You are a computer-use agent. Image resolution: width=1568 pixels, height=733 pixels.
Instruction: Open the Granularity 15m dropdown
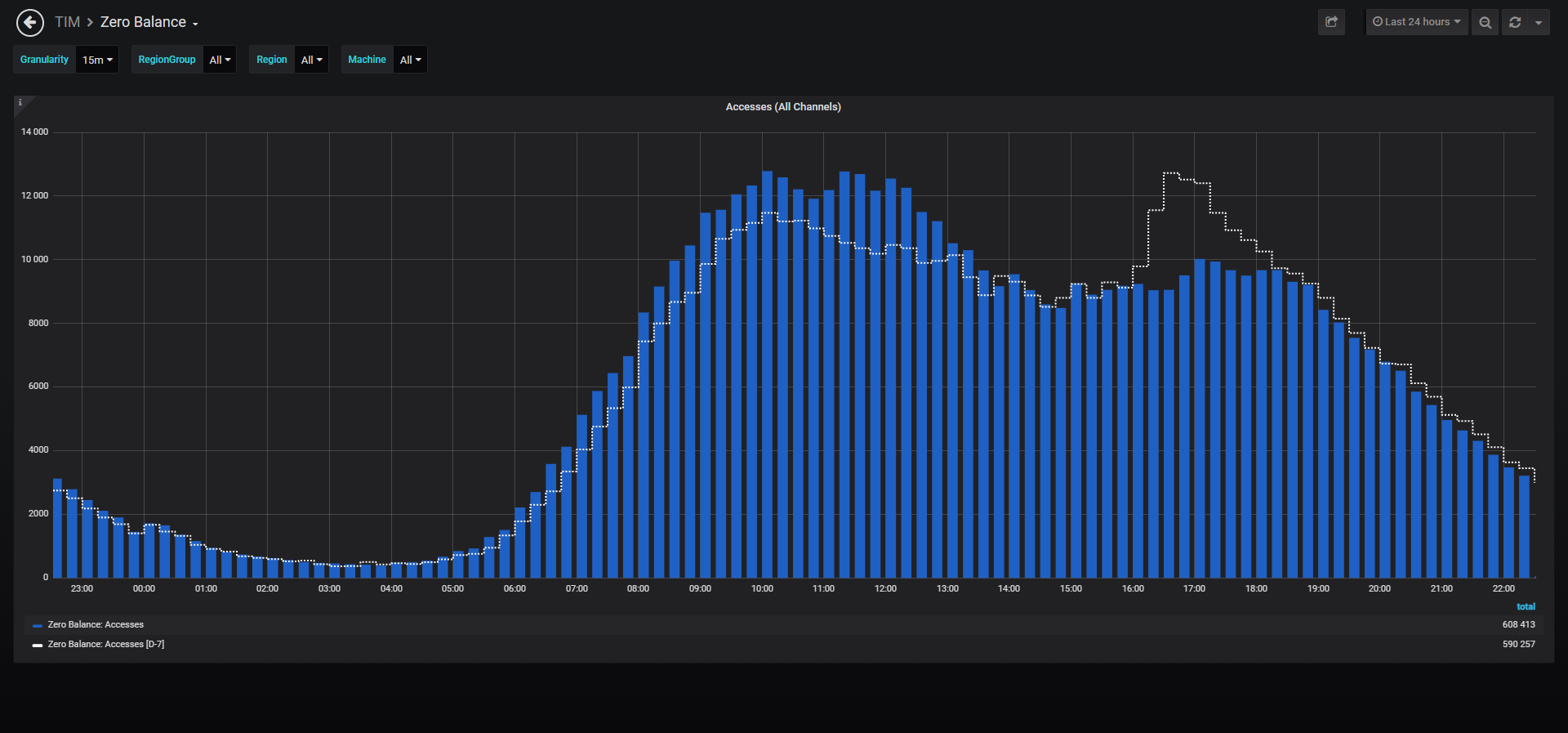97,60
